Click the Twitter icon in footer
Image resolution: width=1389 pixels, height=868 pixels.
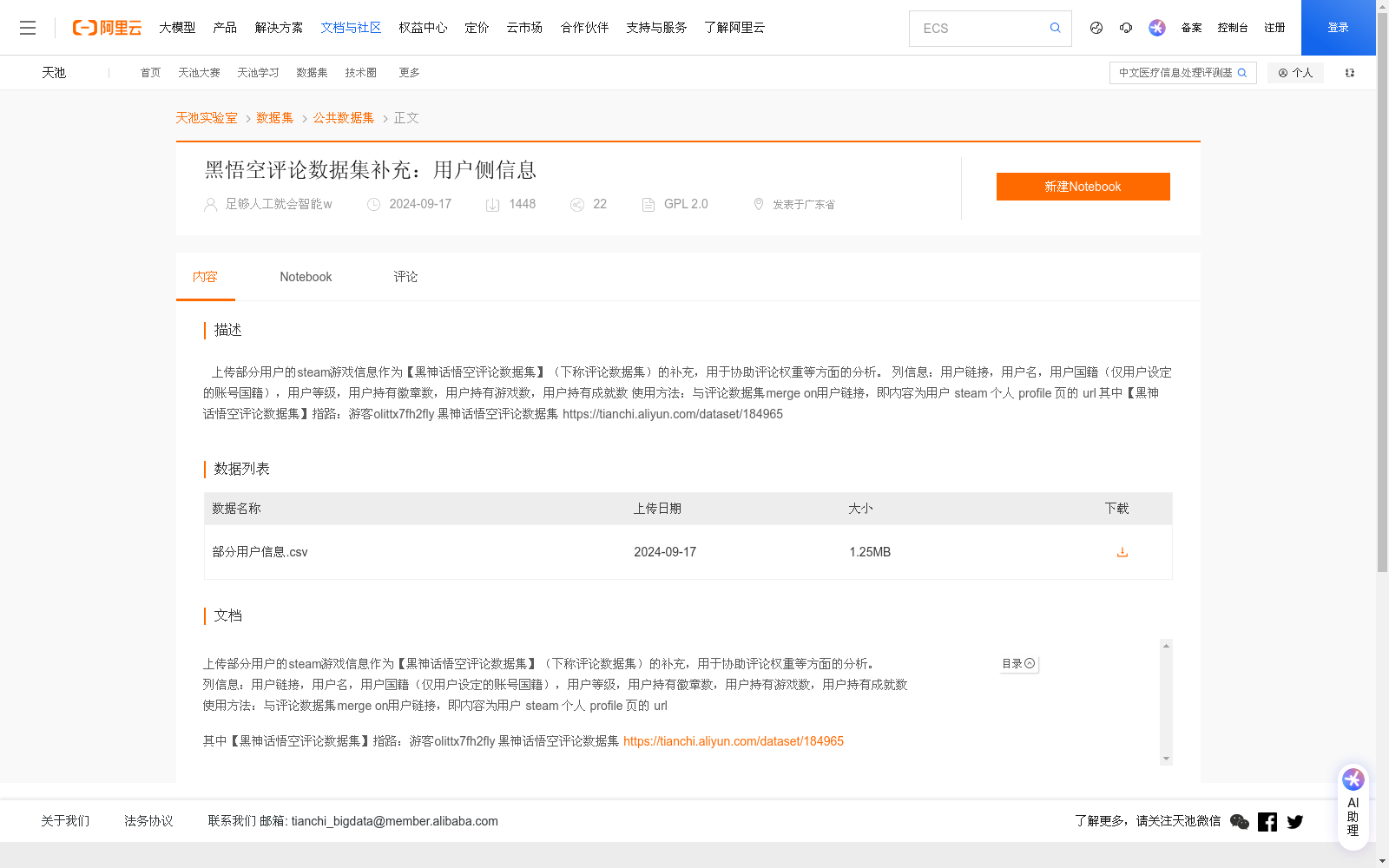1295,822
